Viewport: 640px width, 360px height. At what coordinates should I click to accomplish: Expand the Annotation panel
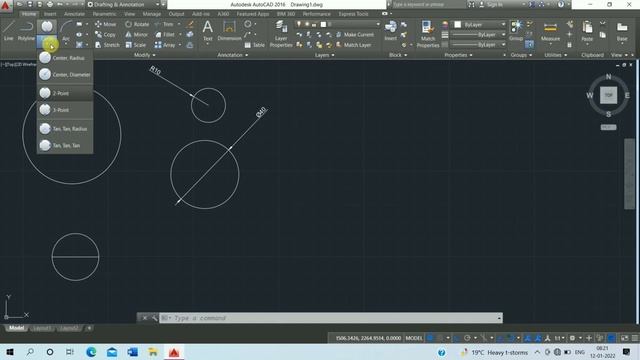[232, 55]
